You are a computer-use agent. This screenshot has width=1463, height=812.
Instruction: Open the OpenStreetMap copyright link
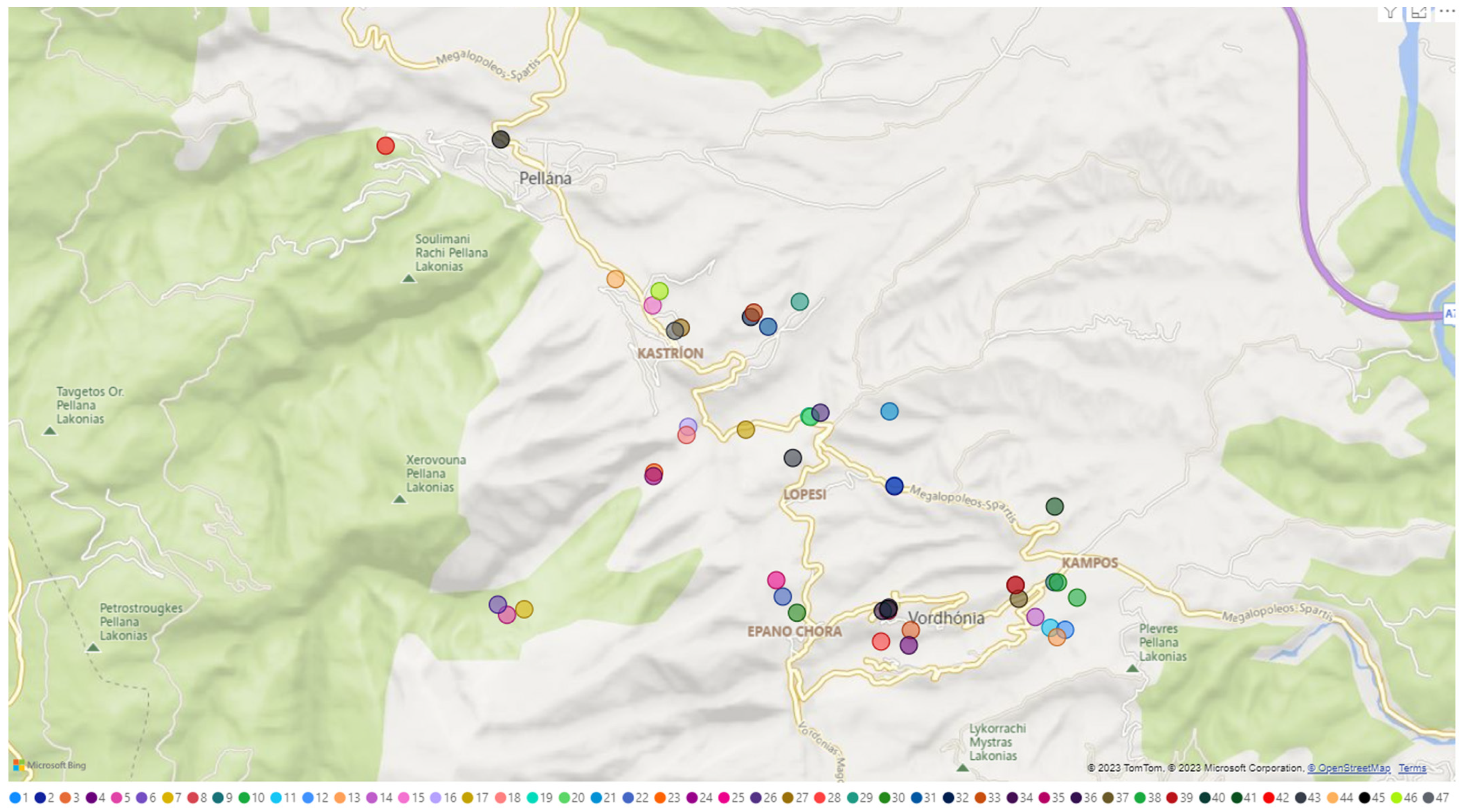(x=1349, y=768)
